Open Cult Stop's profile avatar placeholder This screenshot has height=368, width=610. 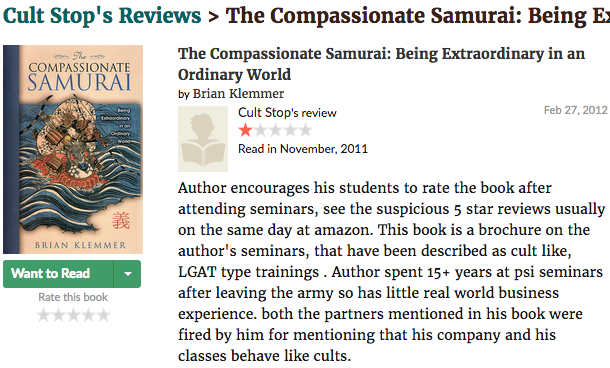click(x=203, y=139)
